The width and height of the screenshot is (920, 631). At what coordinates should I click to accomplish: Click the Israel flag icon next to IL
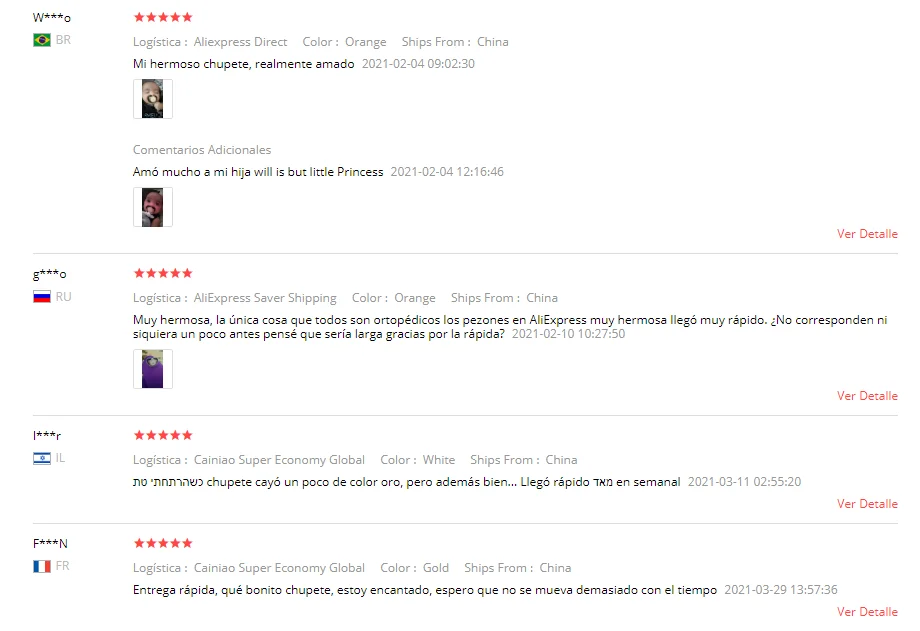click(x=42, y=458)
